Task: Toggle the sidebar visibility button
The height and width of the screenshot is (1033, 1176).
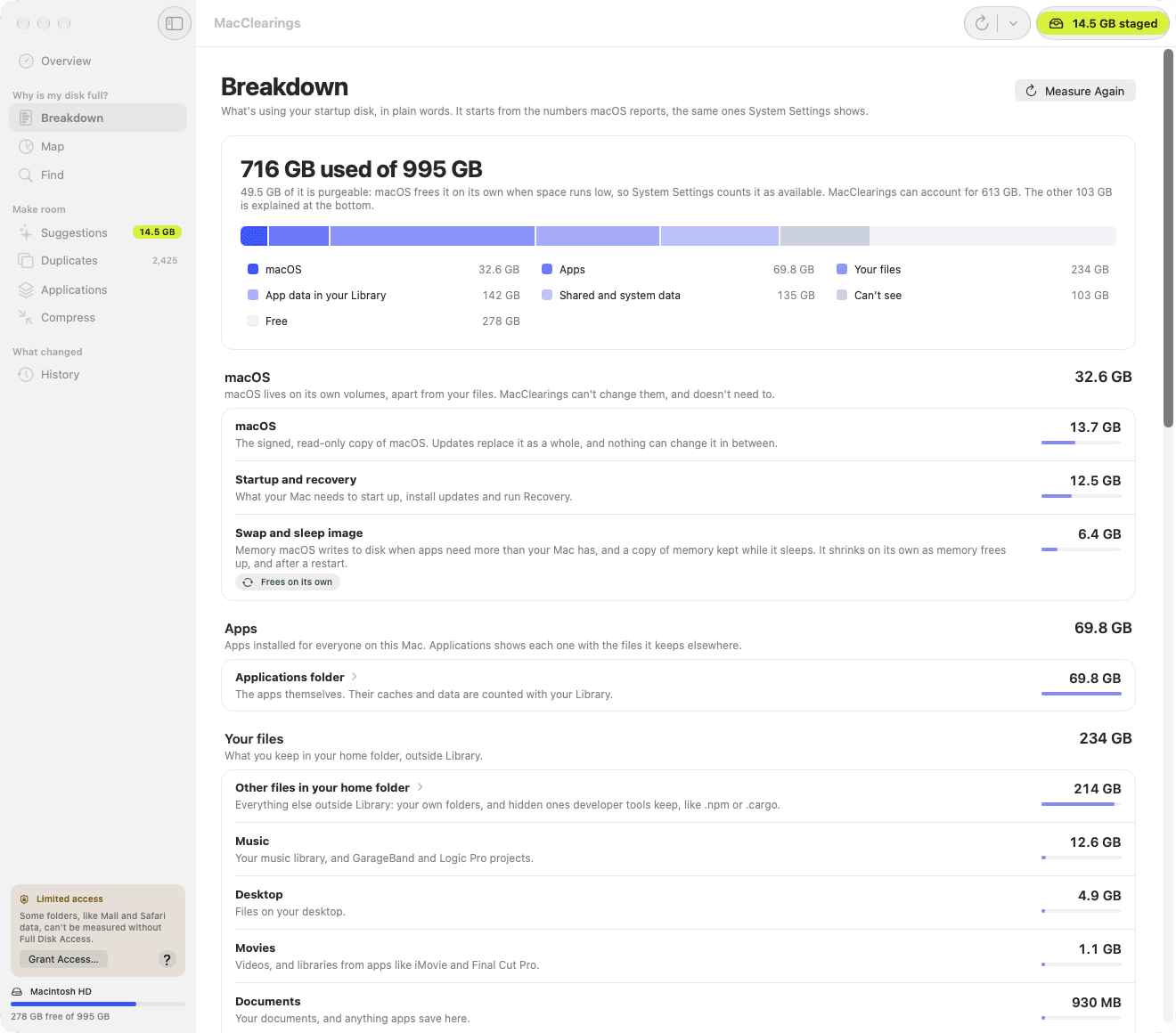Action: (175, 23)
